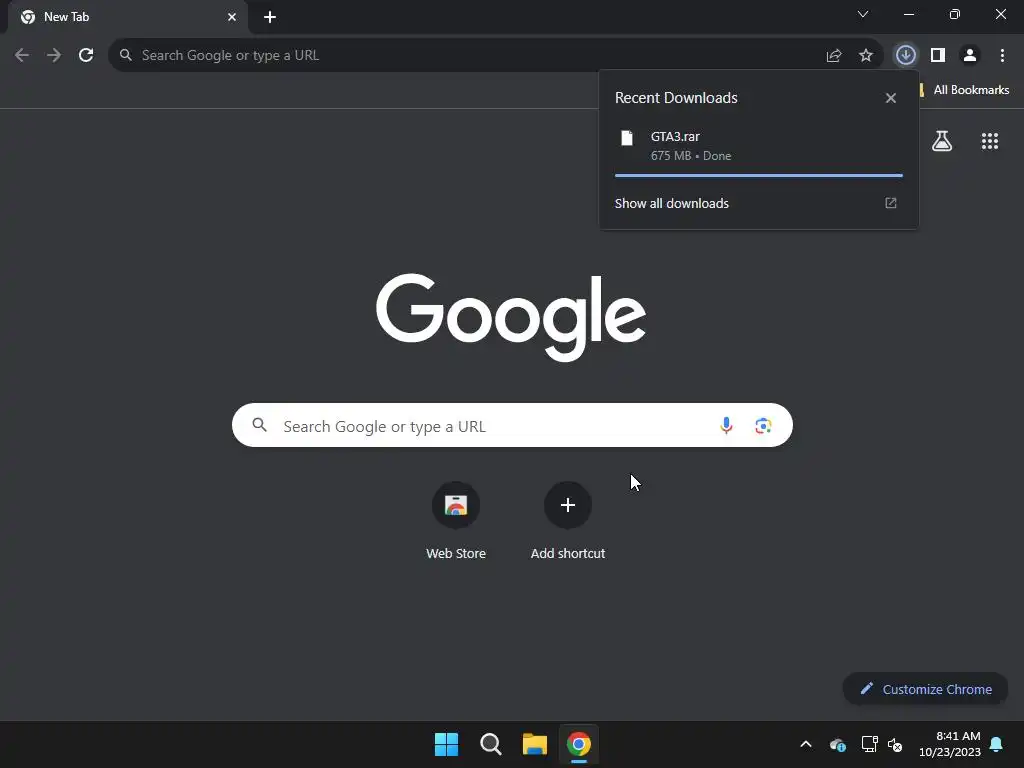Open Search Labs flask icon
The height and width of the screenshot is (768, 1024).
(x=942, y=141)
